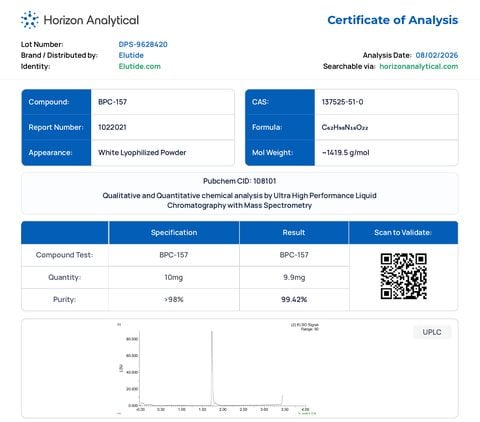The width and height of the screenshot is (480, 422).
Task: Click the Horizon Analytical logo icon
Action: 29,20
